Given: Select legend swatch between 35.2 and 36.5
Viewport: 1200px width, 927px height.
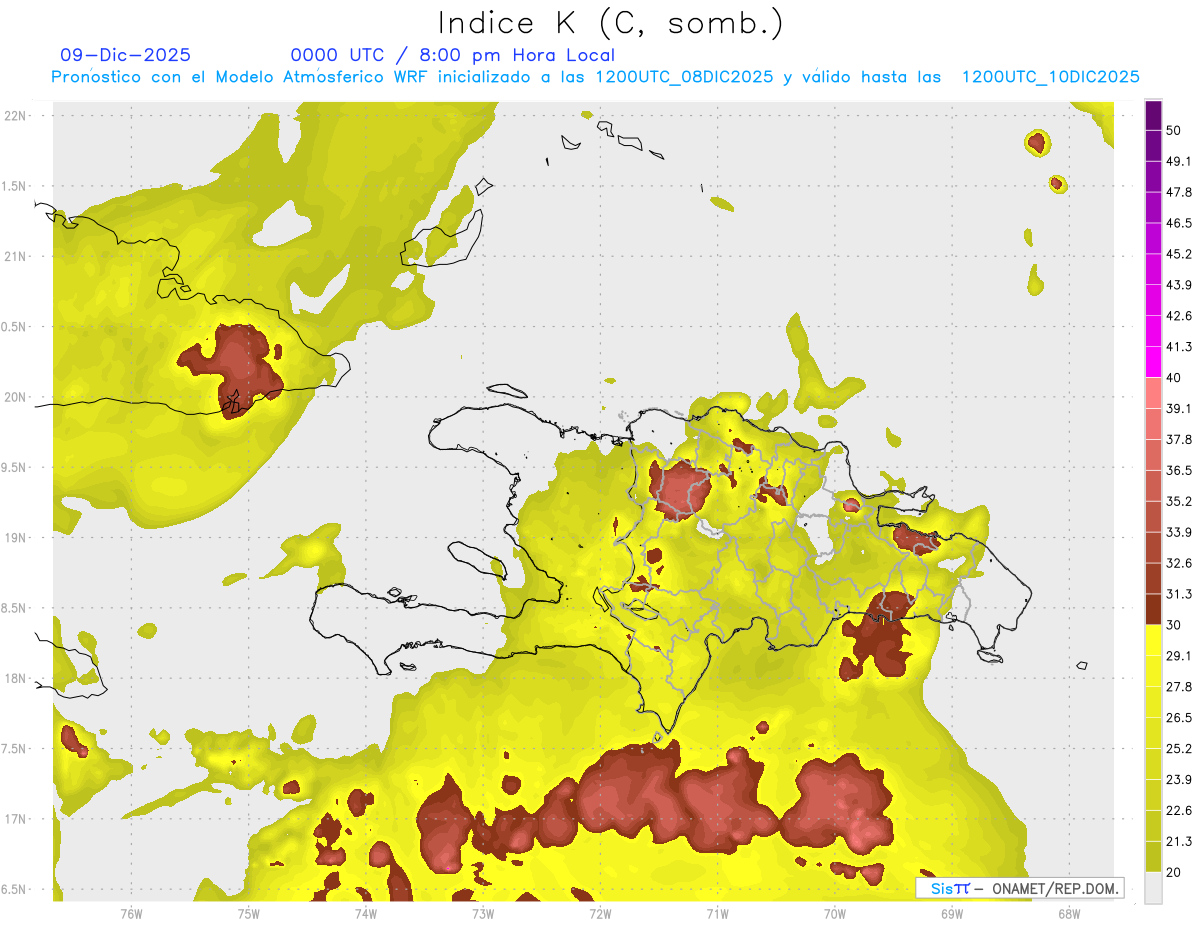Looking at the screenshot, I should (x=1154, y=486).
